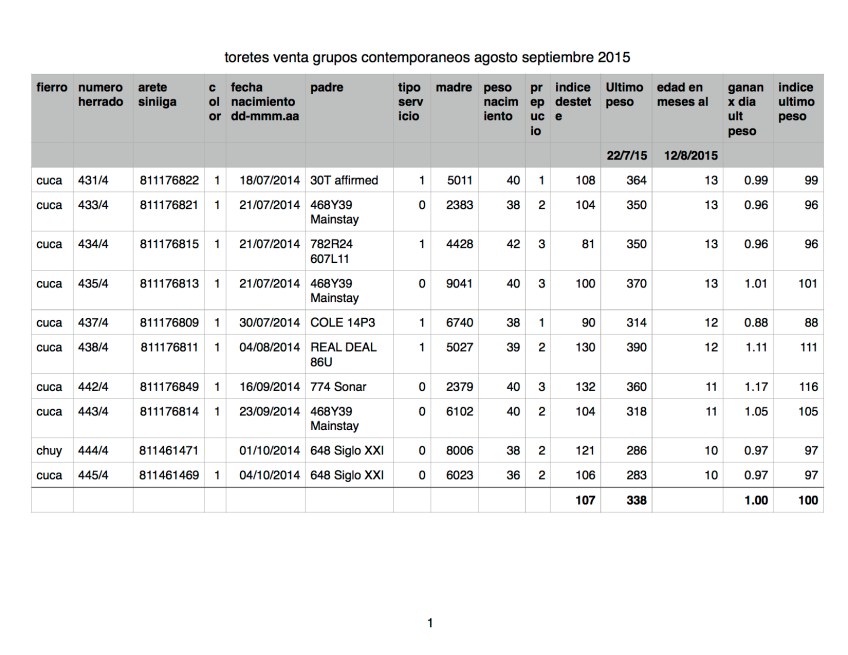Click the '30T affirmed' padre cell
This screenshot has height=655, width=848.
point(344,180)
